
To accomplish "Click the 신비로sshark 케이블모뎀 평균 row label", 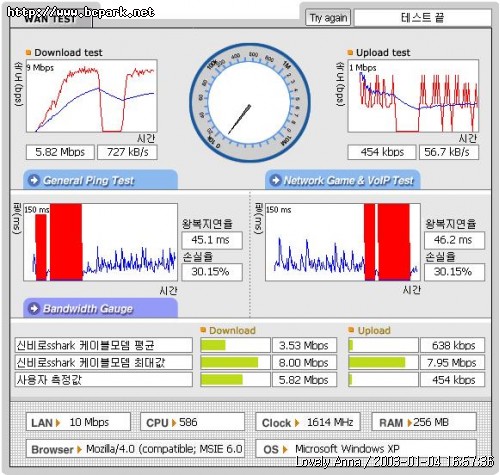I will 104,345.
